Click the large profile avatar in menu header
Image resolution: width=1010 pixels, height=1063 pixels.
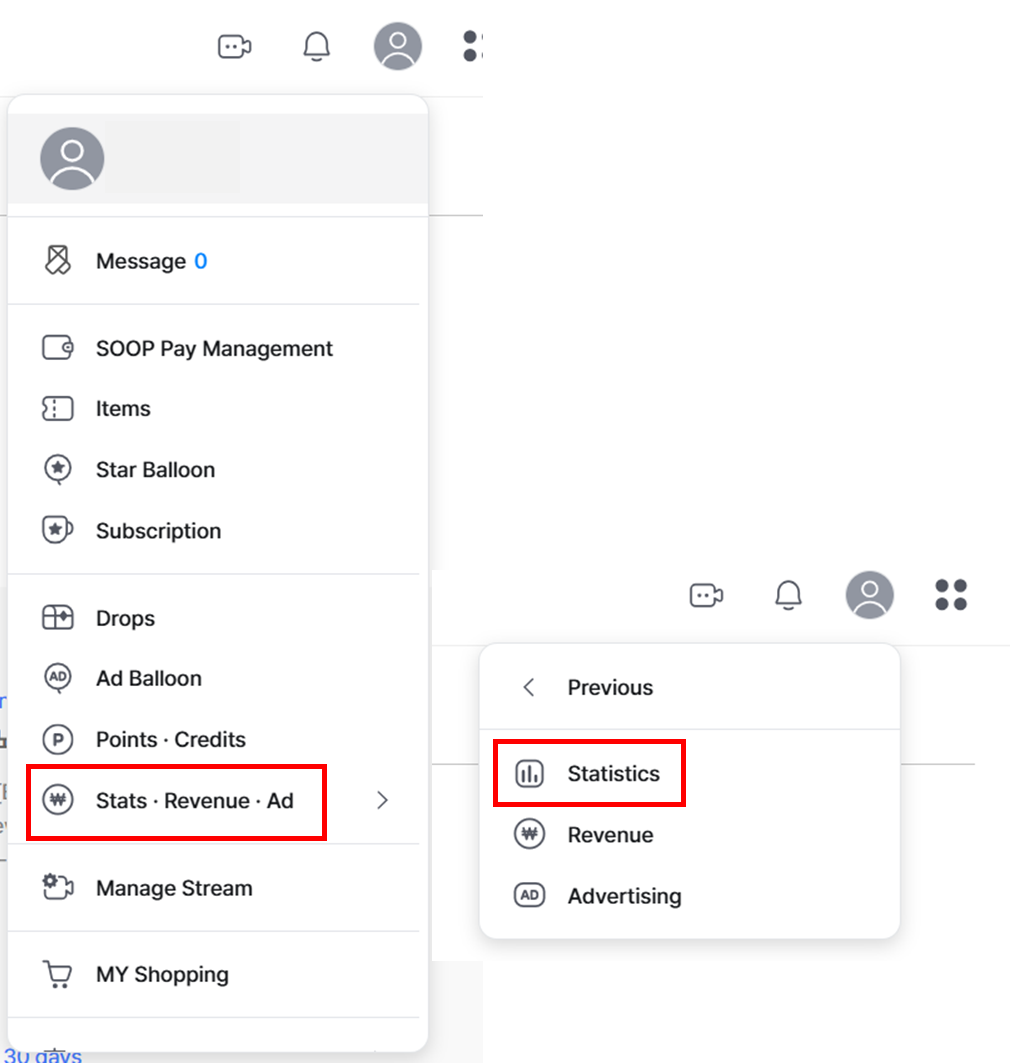point(72,159)
